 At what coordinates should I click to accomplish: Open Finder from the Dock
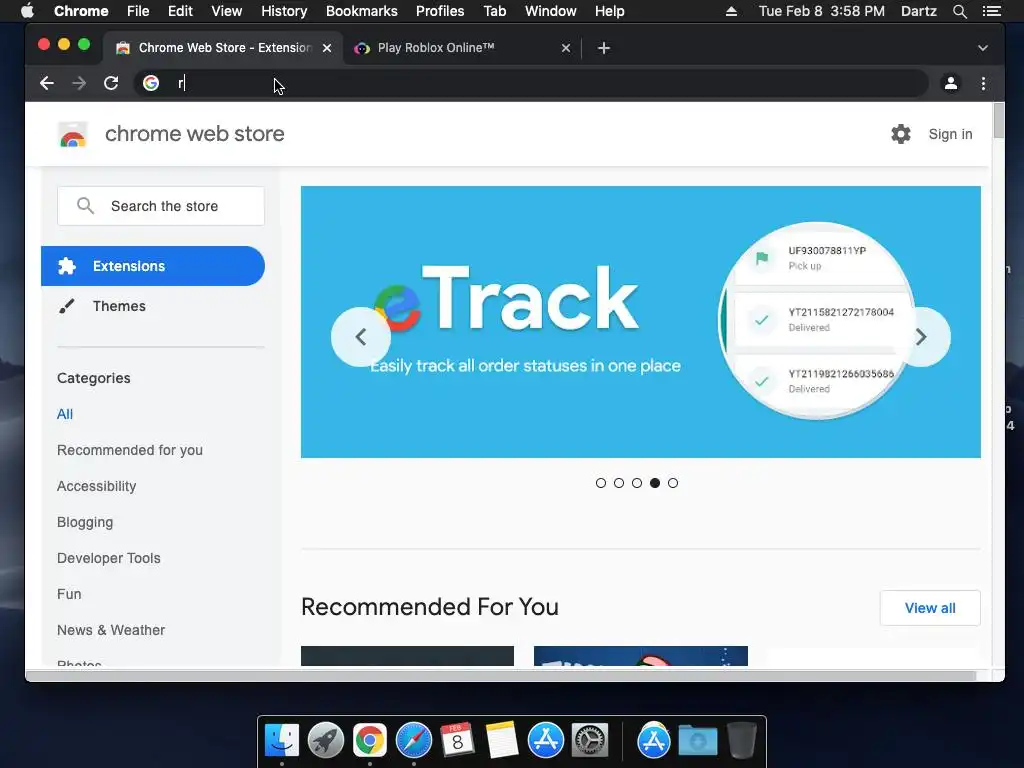(x=282, y=741)
